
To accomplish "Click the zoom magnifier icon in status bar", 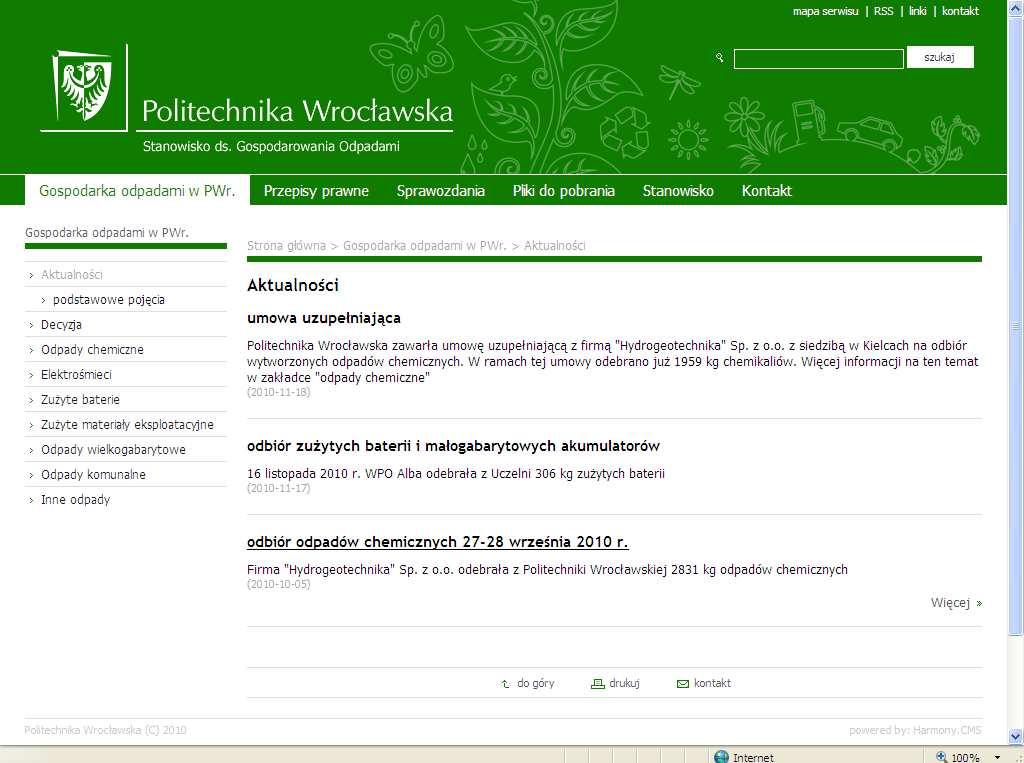I will tap(942, 757).
